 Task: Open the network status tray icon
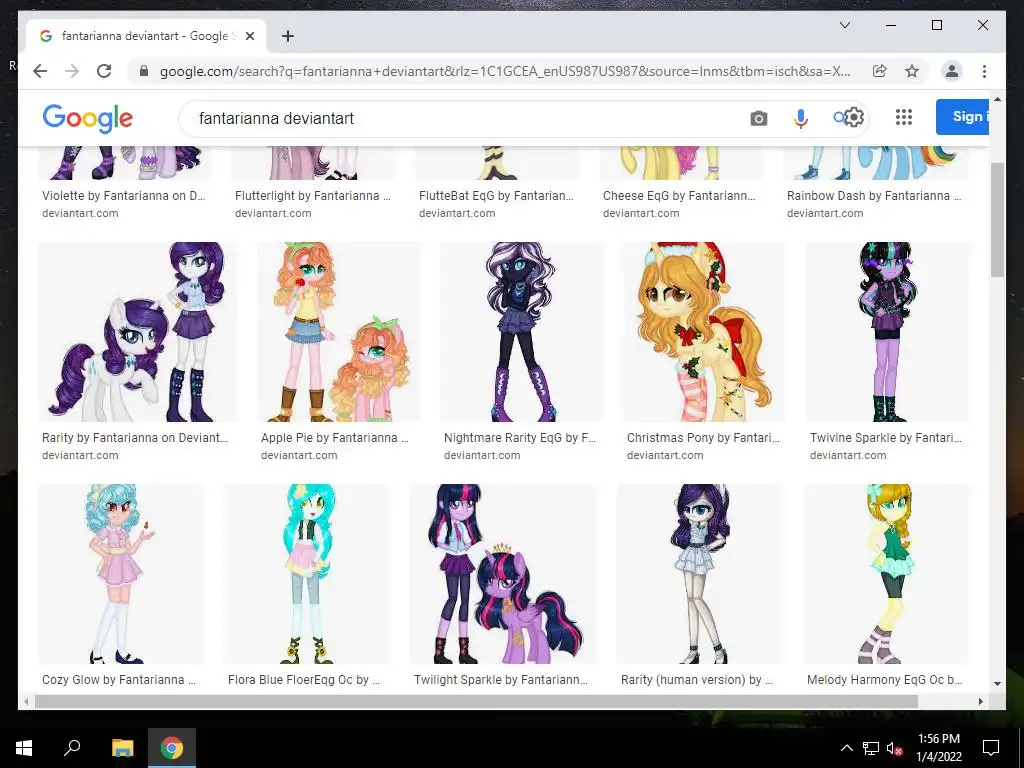(x=871, y=748)
